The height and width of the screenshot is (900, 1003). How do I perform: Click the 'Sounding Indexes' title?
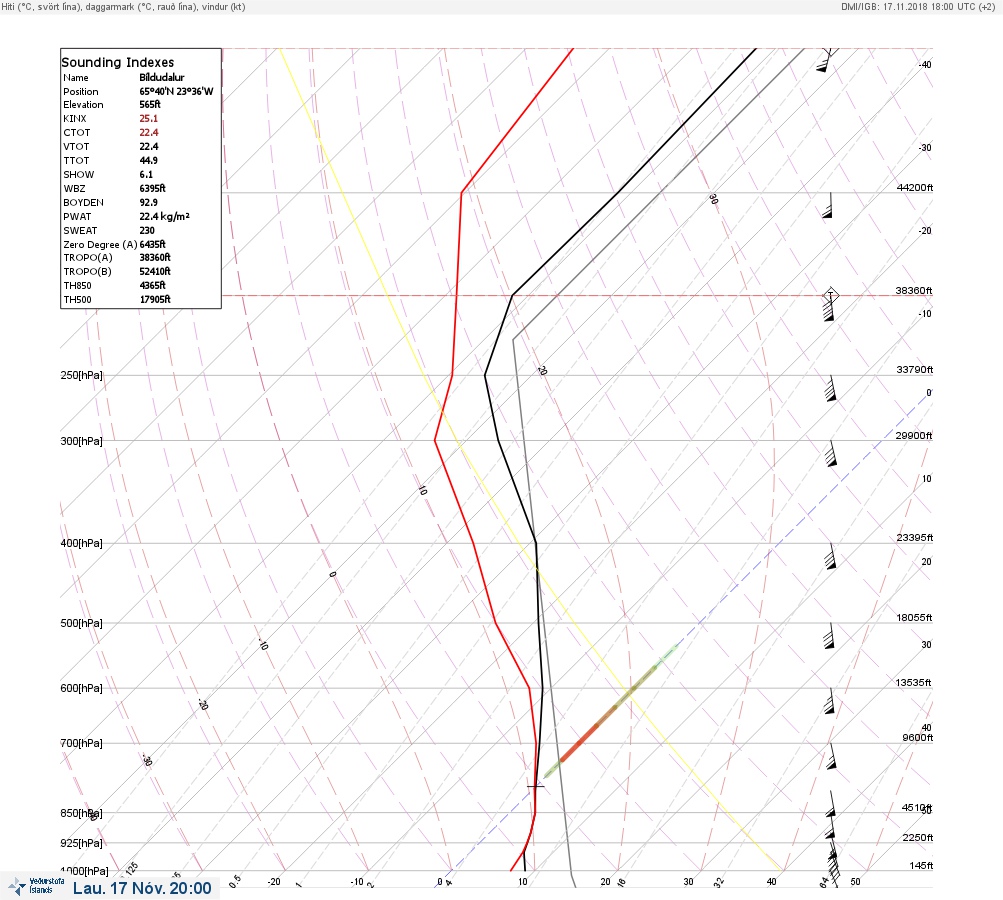(118, 62)
